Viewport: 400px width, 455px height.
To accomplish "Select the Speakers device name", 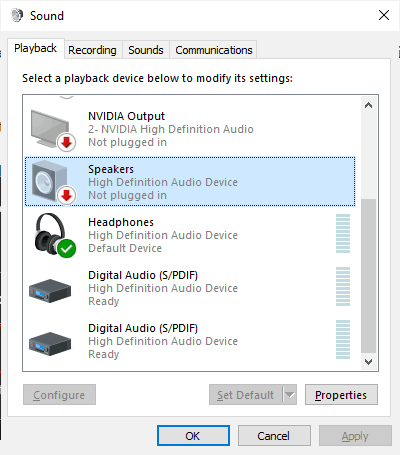I will point(111,169).
